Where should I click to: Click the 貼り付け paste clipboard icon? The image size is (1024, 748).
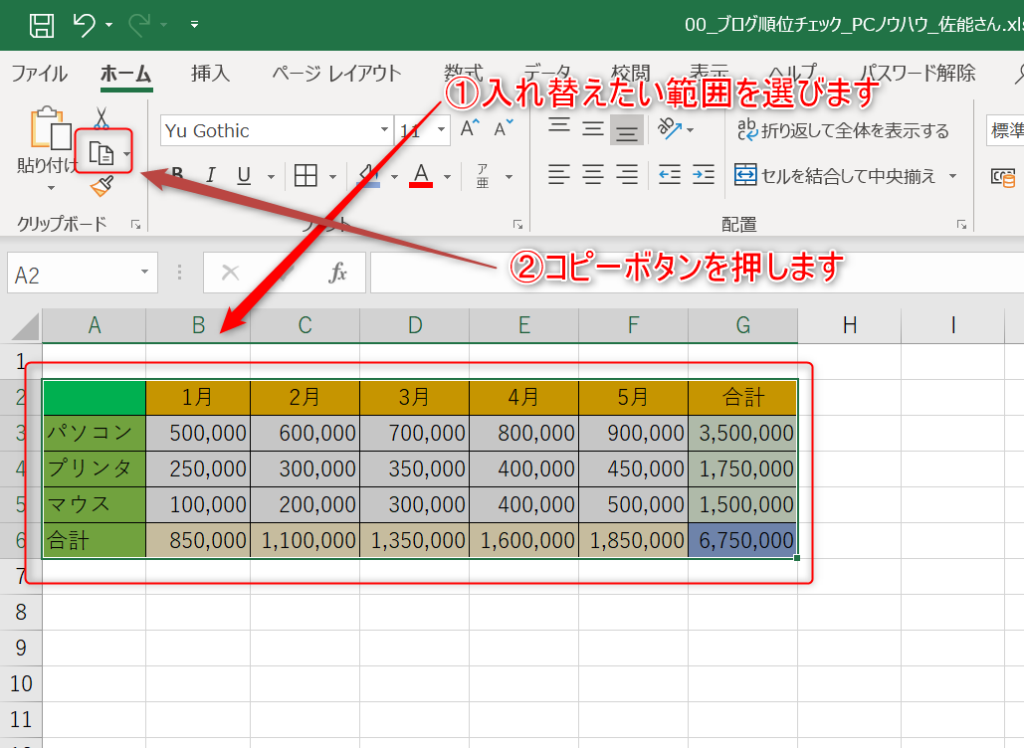(50, 128)
